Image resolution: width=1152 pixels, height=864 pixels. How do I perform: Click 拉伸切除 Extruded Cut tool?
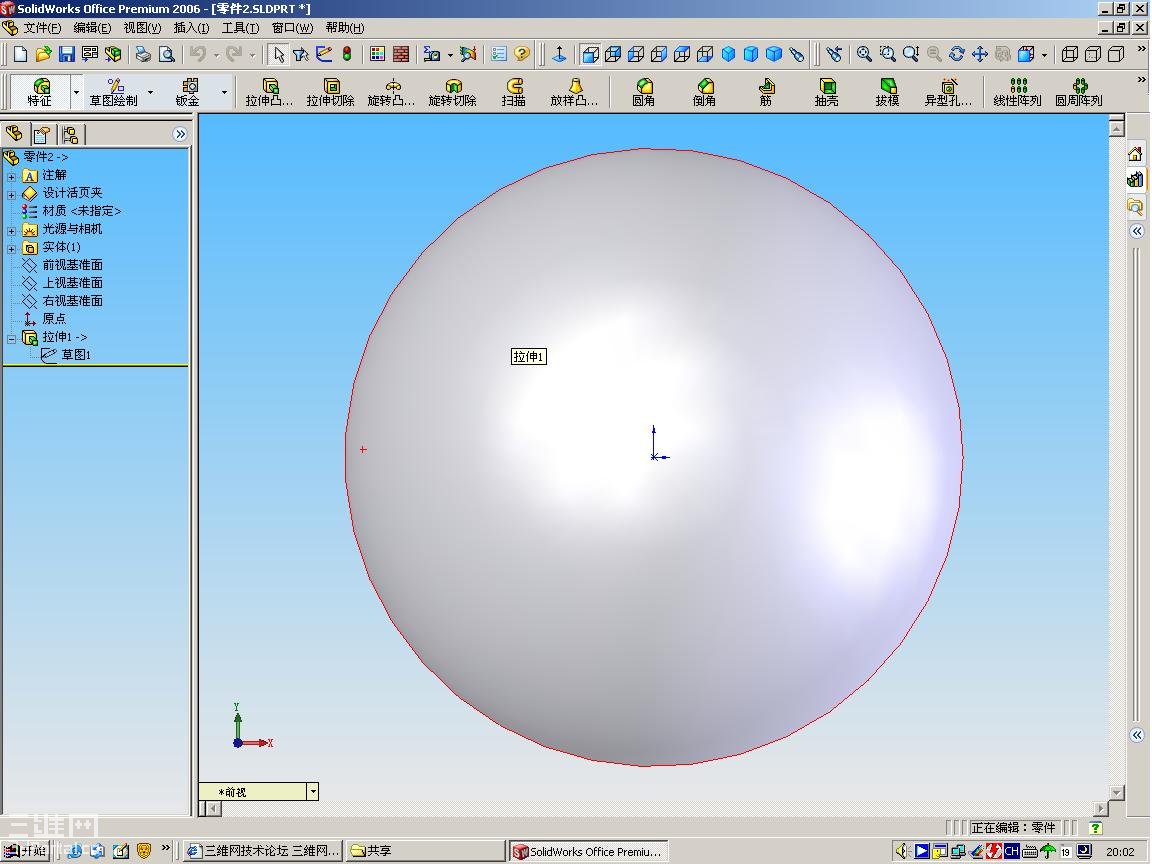coord(331,92)
